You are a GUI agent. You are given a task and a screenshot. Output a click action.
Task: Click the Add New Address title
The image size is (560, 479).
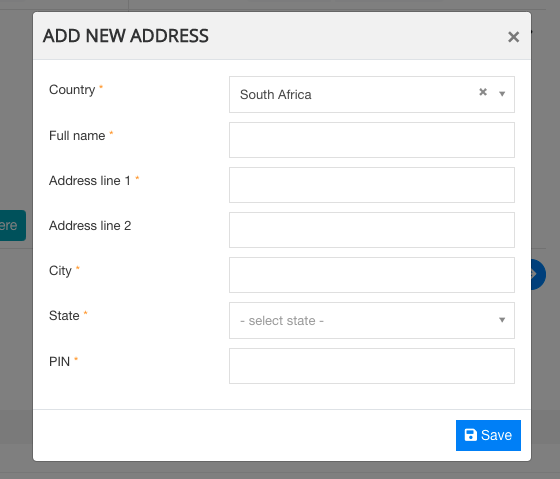[x=126, y=36]
